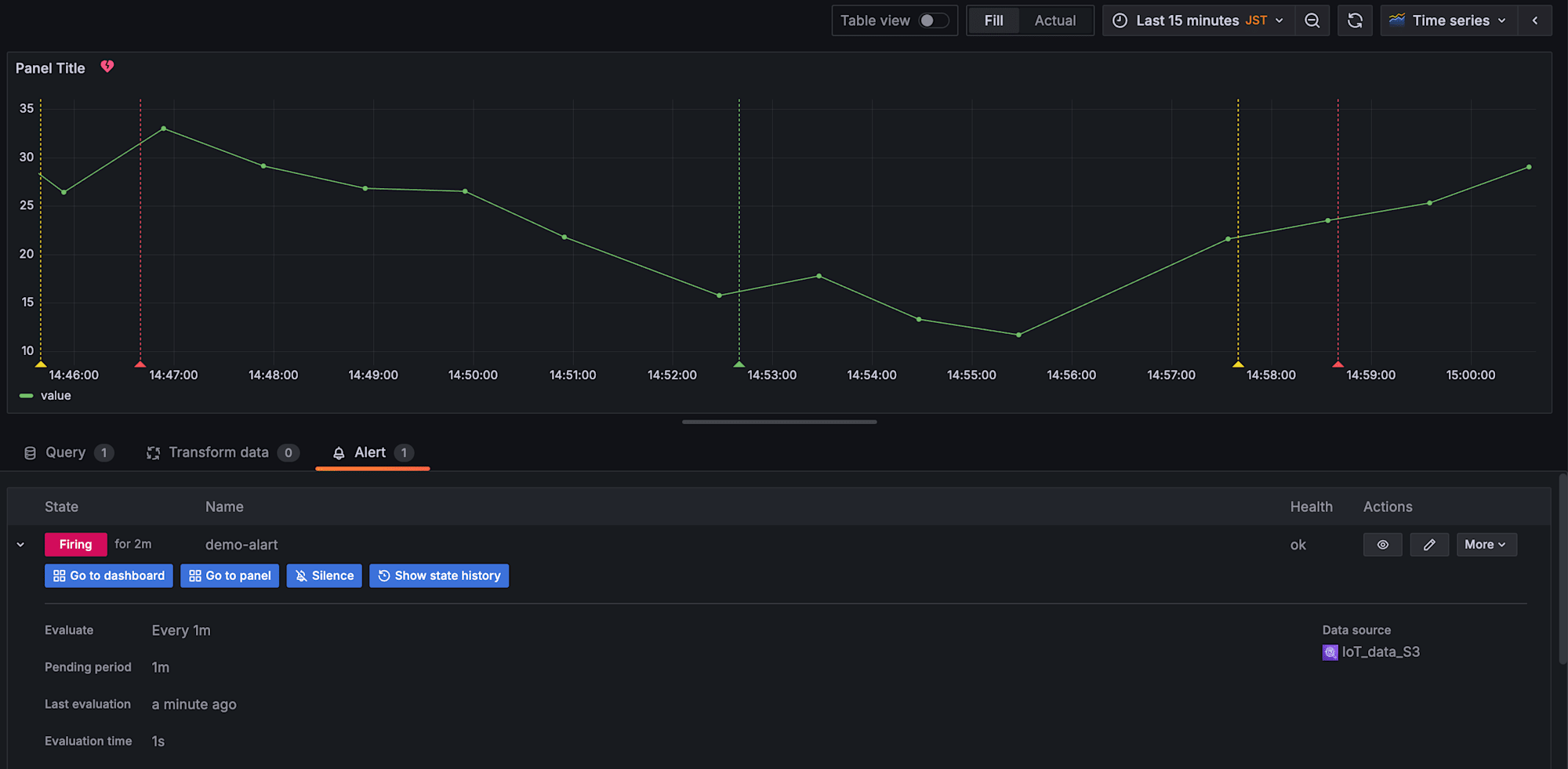This screenshot has width=1568, height=769.
Task: Click the pane resize handle bar
Action: pos(779,422)
